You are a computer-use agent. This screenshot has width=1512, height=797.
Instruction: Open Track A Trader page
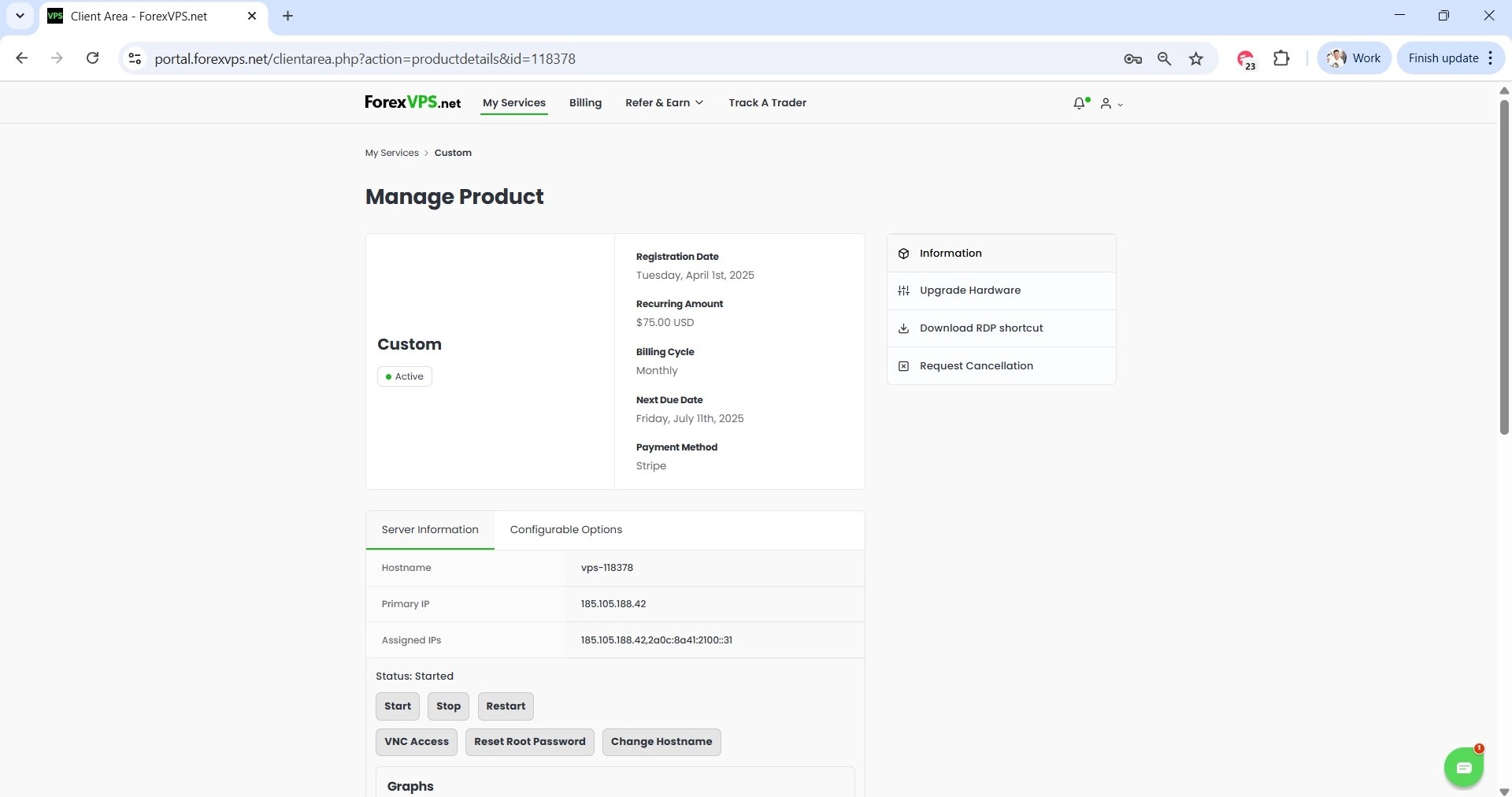[768, 103]
